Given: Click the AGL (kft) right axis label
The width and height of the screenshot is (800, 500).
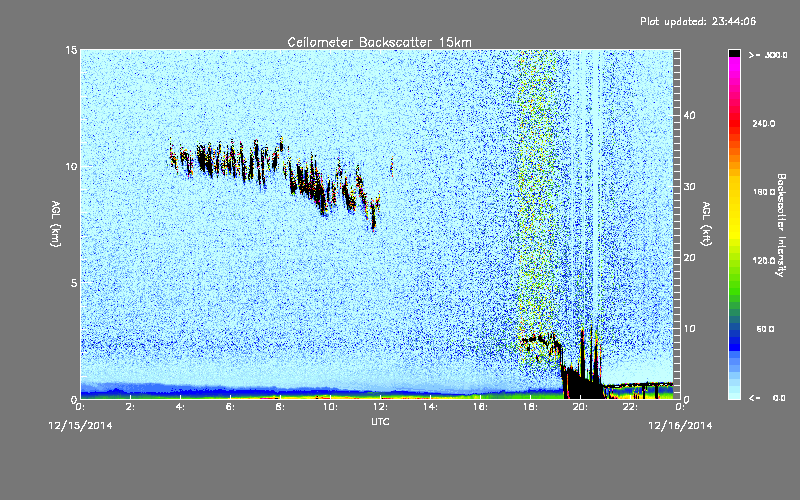Looking at the screenshot, I should tap(706, 224).
